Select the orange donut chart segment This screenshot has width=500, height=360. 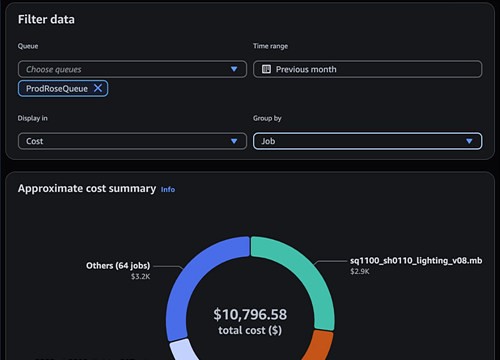[x=319, y=346]
